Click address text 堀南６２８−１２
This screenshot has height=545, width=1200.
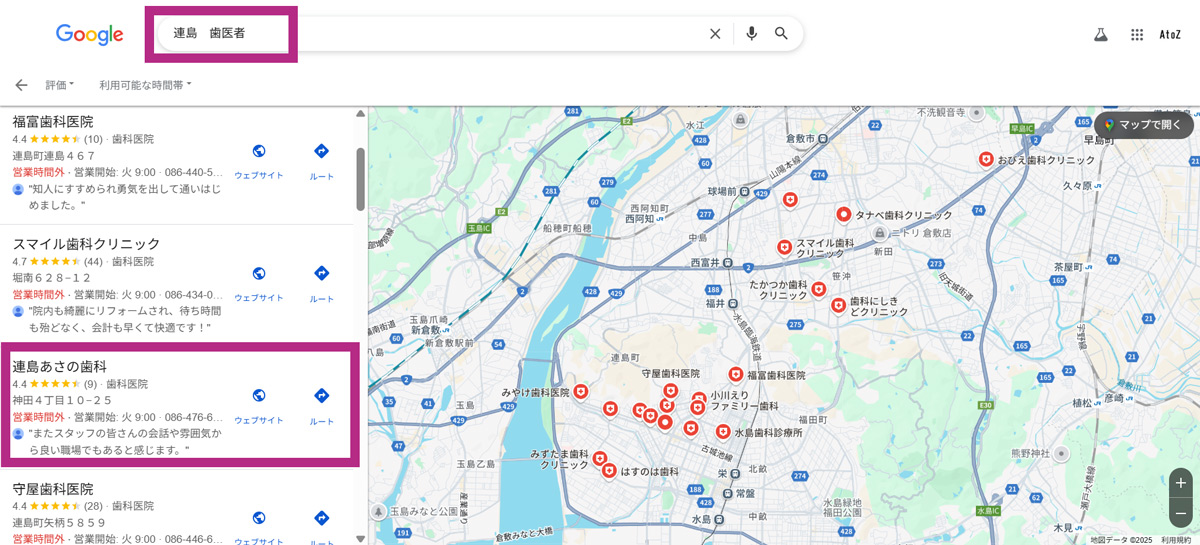pos(52,278)
